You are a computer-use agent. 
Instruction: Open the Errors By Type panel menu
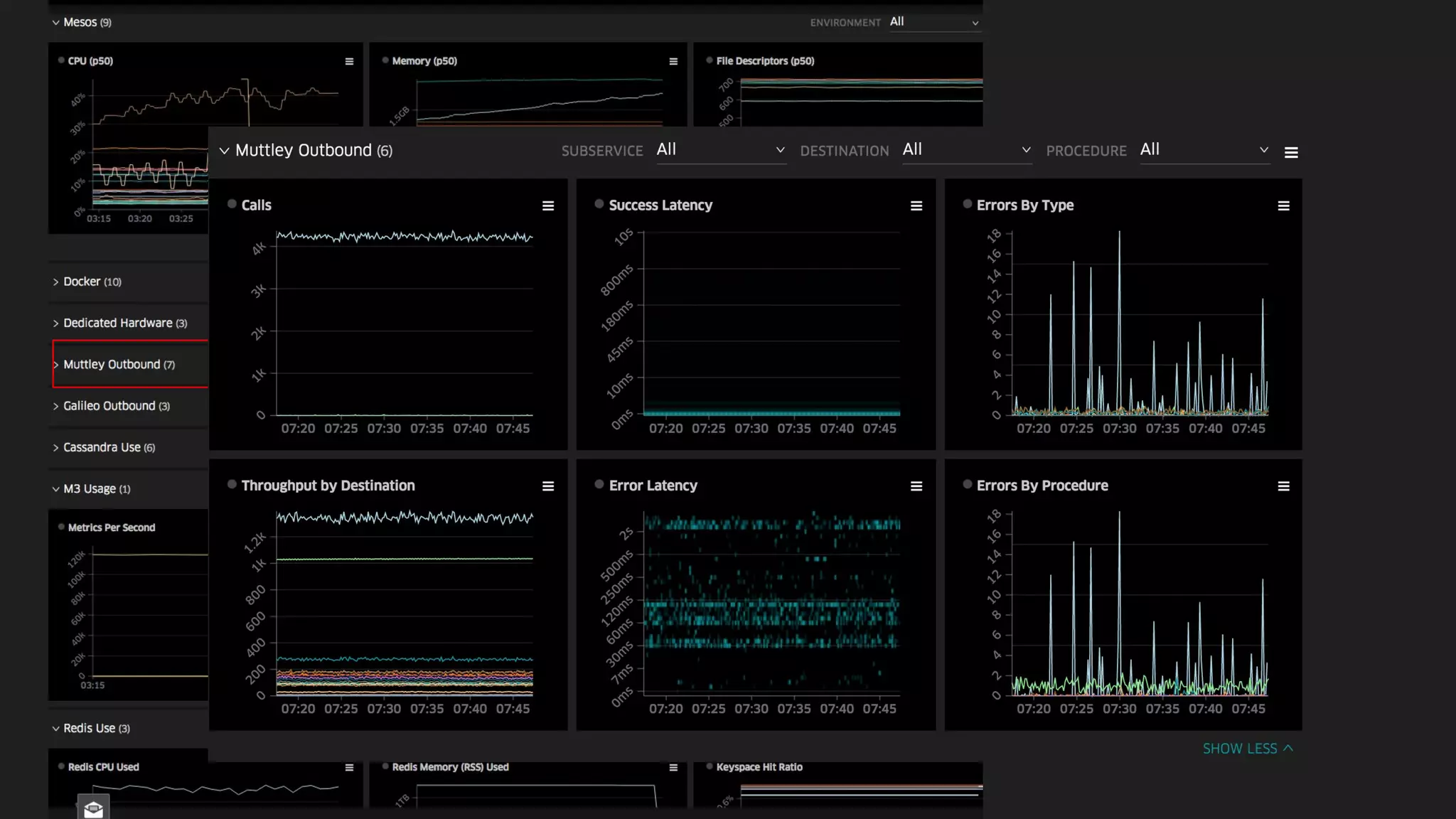point(1283,206)
